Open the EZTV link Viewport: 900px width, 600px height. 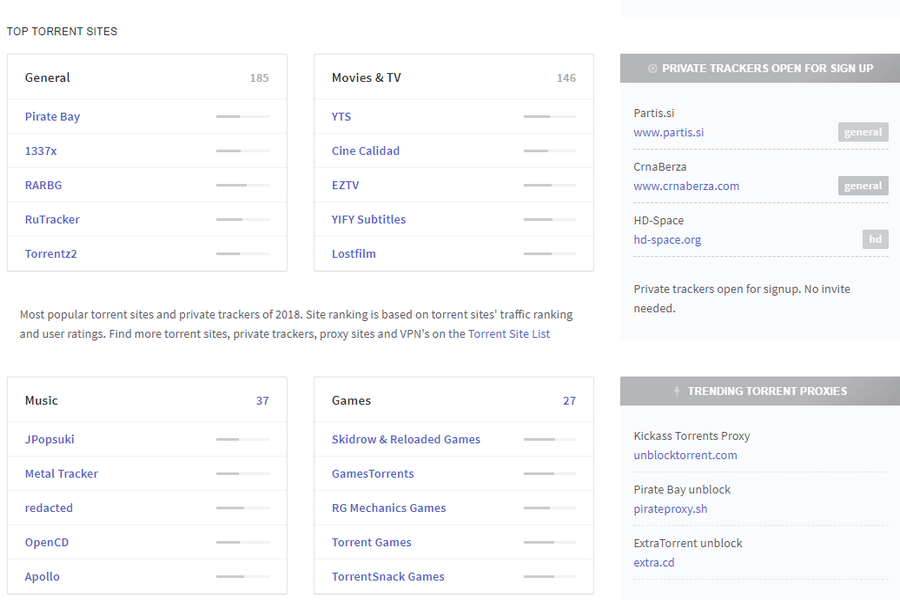[345, 185]
